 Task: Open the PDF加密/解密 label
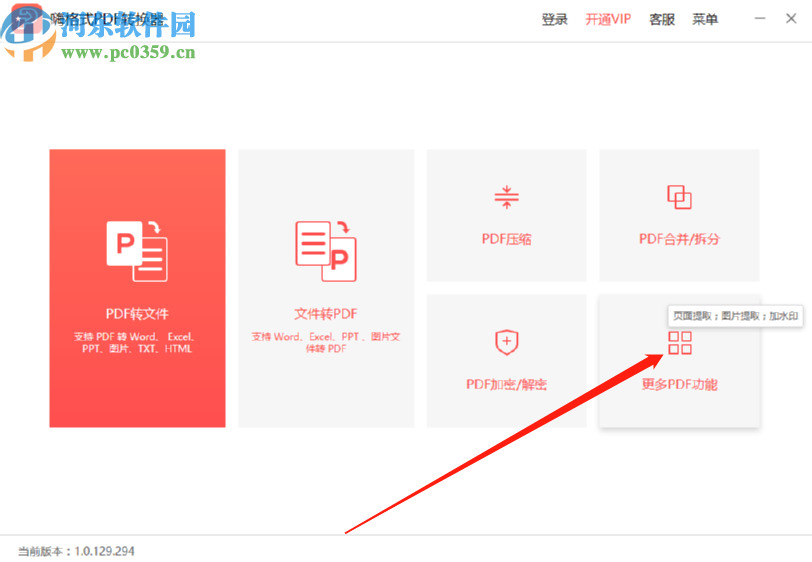click(x=506, y=384)
